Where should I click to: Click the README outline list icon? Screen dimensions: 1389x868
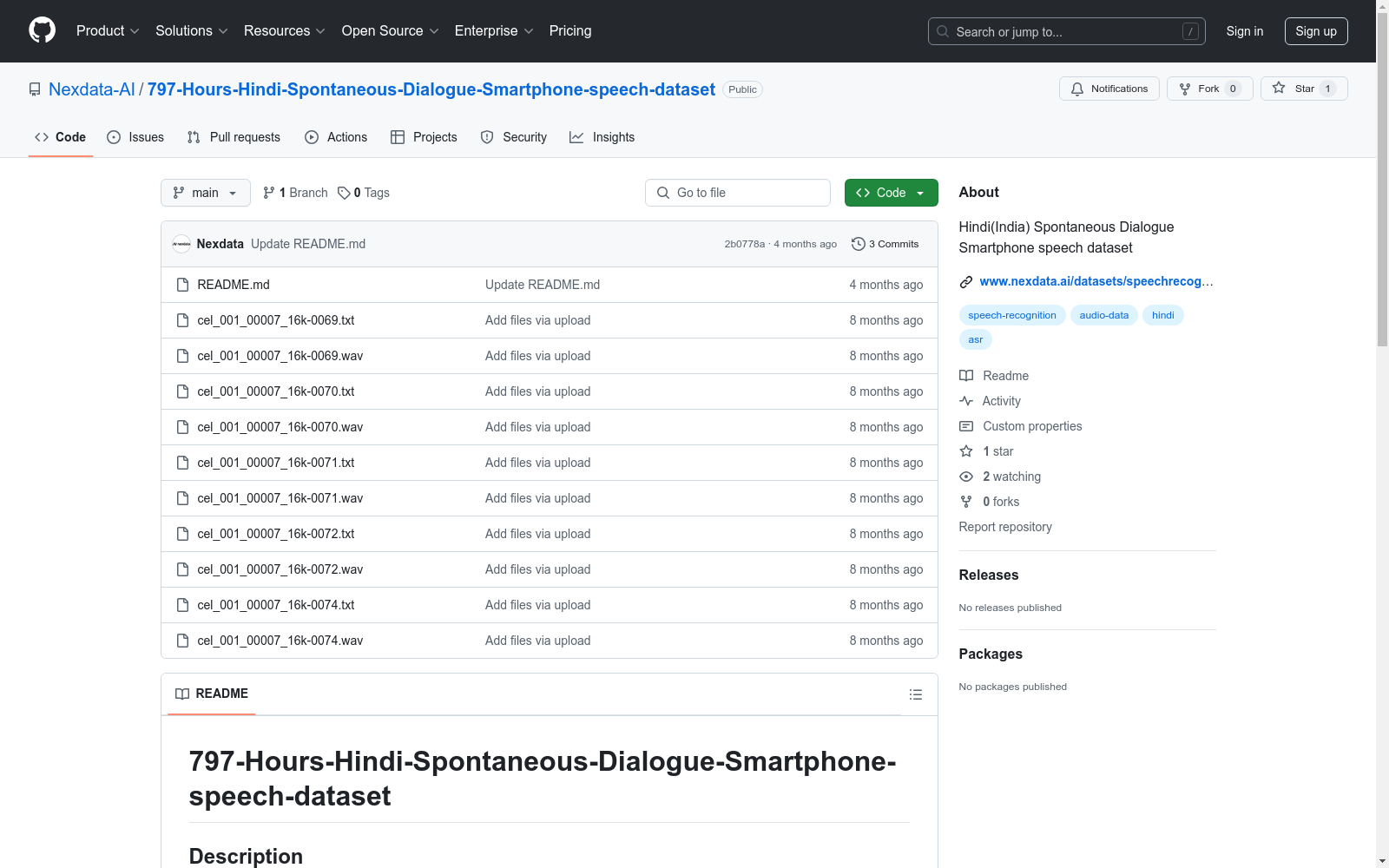(x=915, y=694)
